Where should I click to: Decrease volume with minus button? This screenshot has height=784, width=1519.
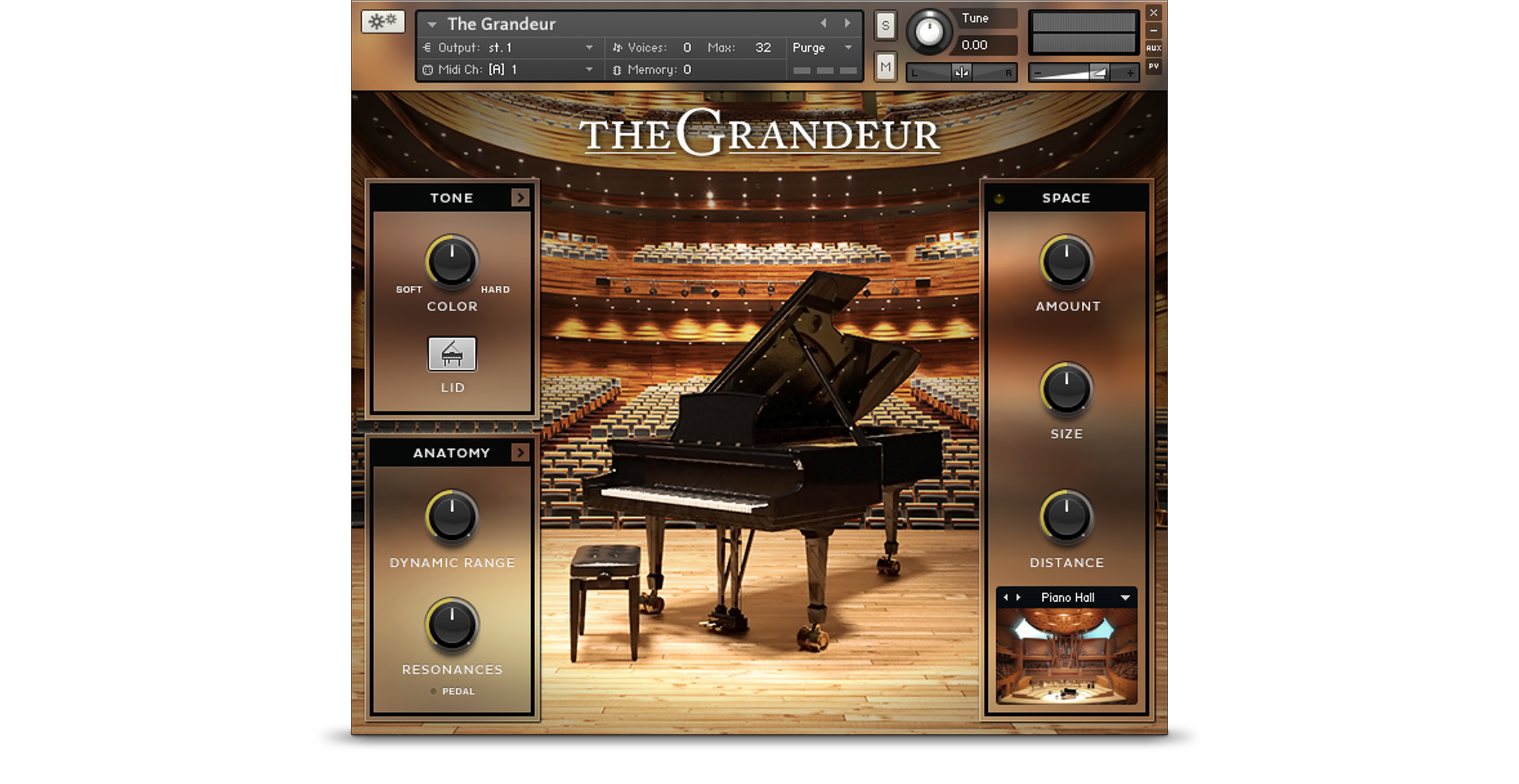[1038, 73]
